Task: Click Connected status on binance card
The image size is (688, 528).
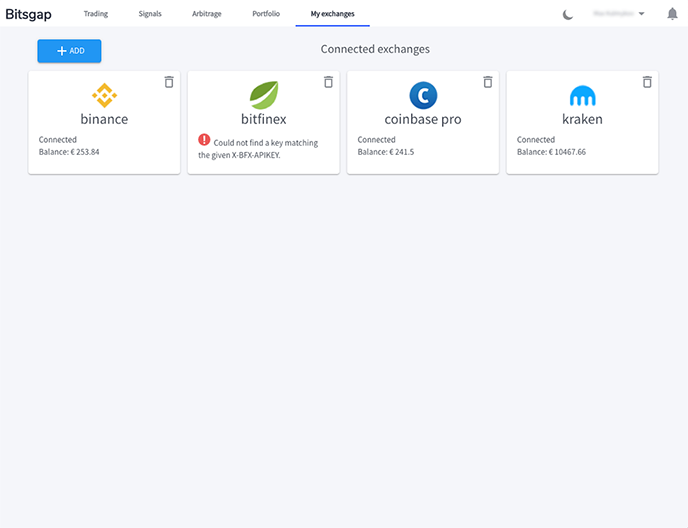Action: (57, 140)
